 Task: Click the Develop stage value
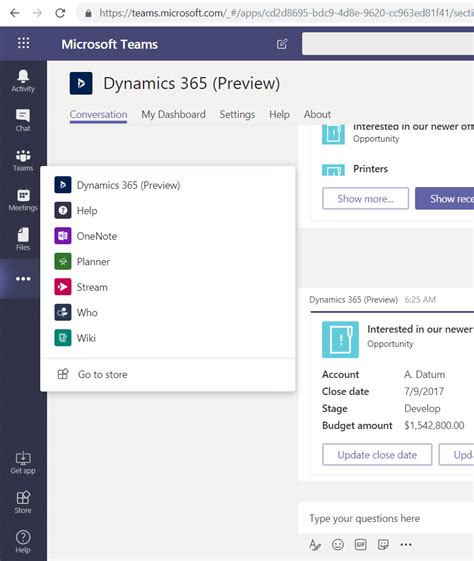[422, 409]
